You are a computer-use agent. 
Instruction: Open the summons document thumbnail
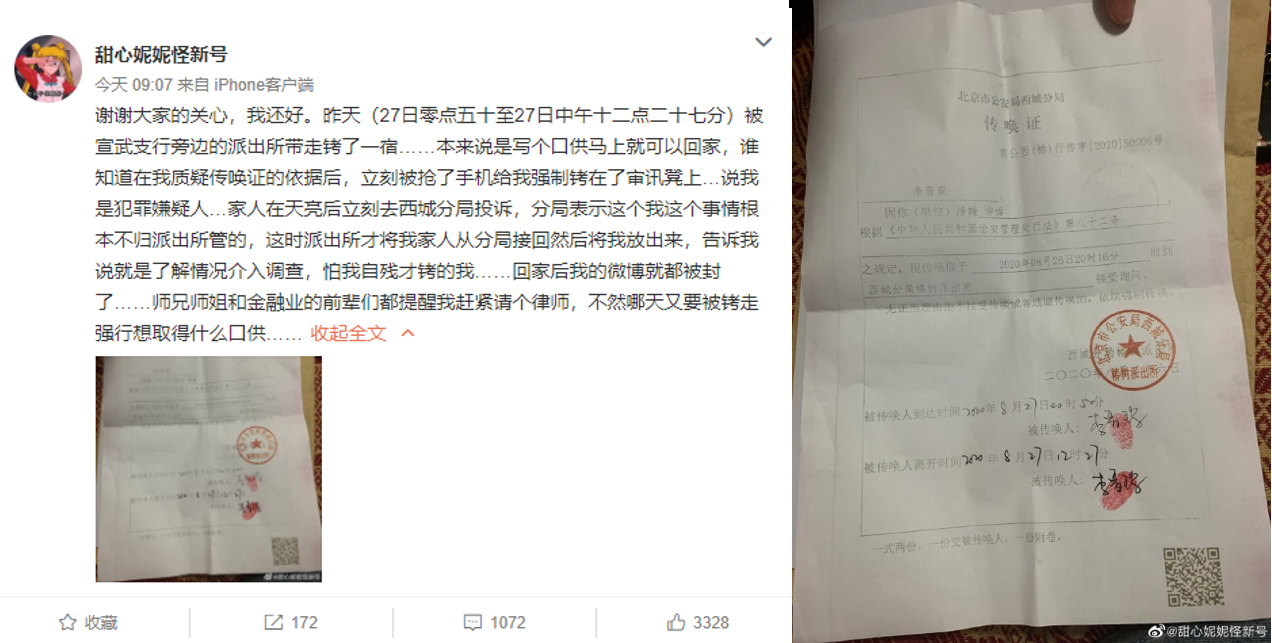(x=209, y=469)
